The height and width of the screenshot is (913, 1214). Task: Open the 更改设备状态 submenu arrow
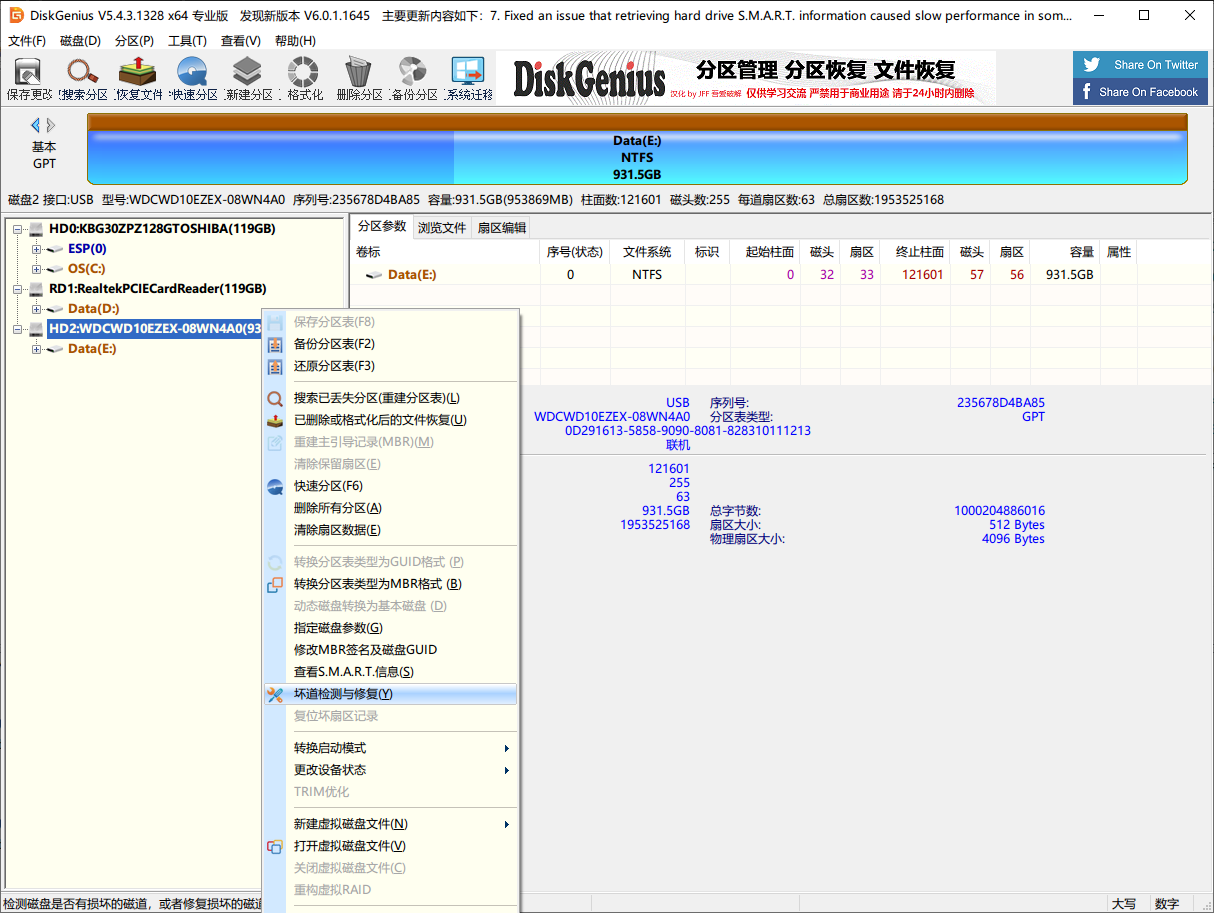click(x=507, y=770)
